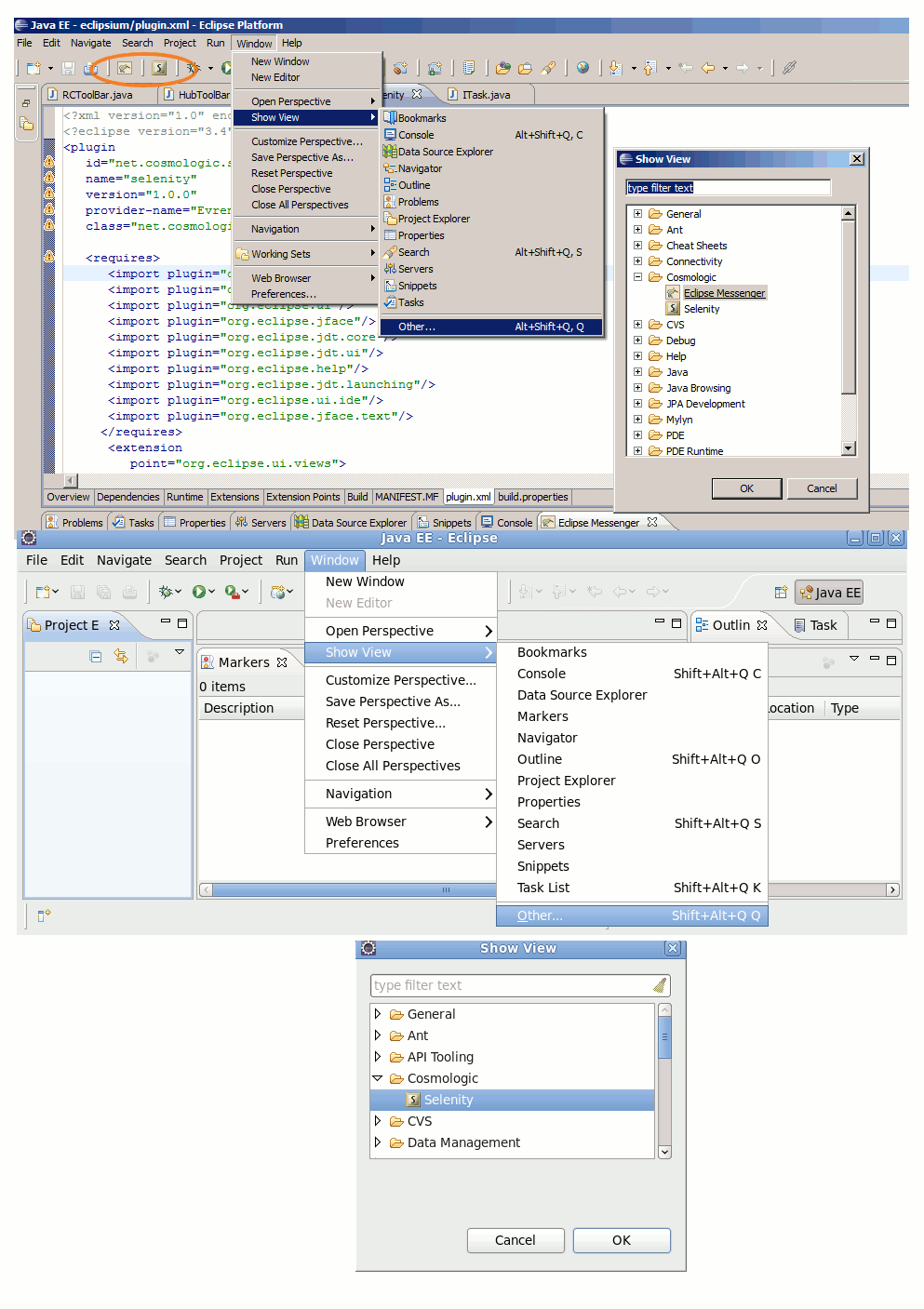Click the Eclipse Messenger toolbar icon in Eclipse Platform window
This screenshot has width=924, height=1309.
pyautogui.click(x=124, y=68)
